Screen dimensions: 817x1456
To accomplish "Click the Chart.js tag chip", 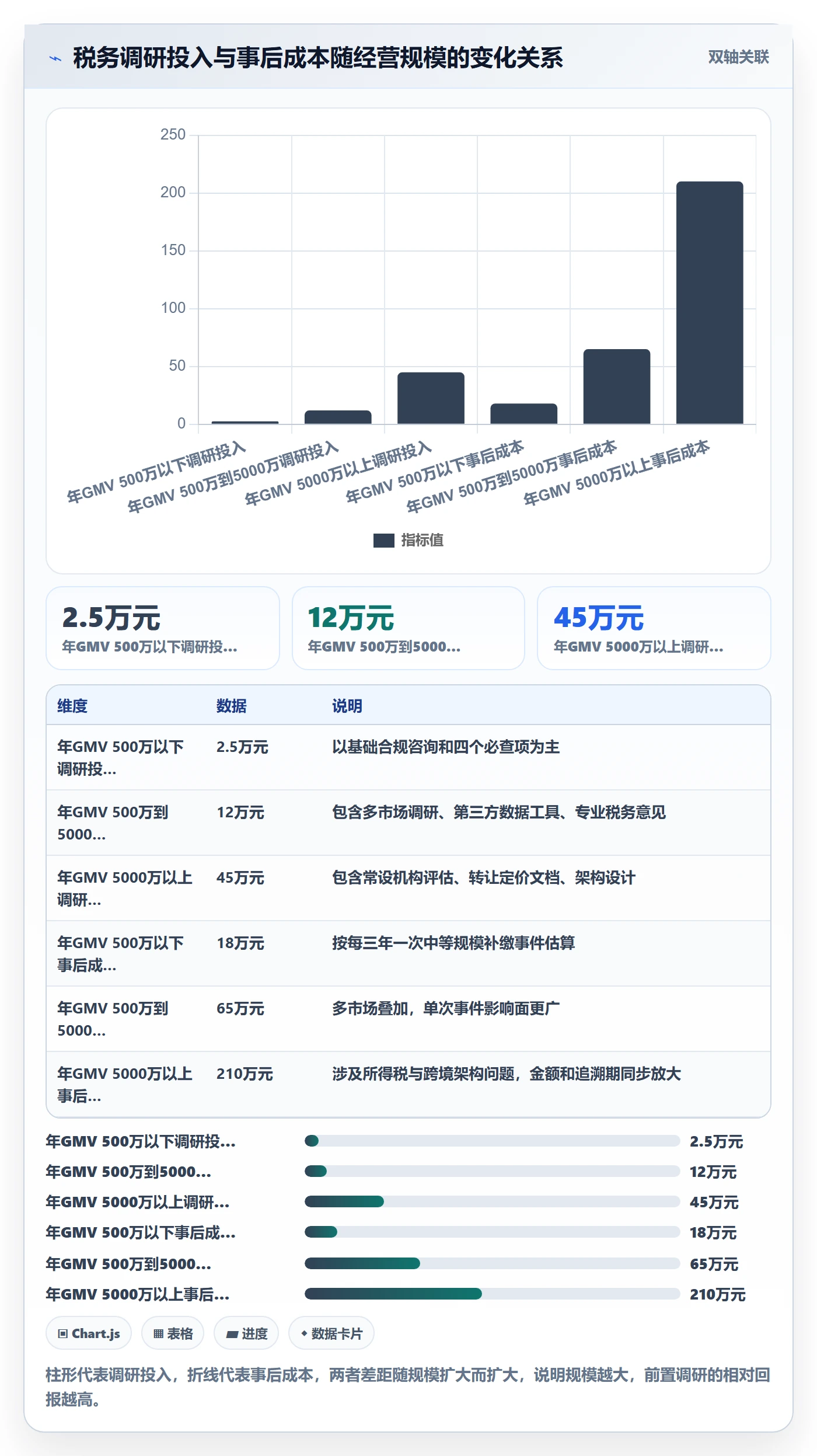I will pyautogui.click(x=89, y=1333).
